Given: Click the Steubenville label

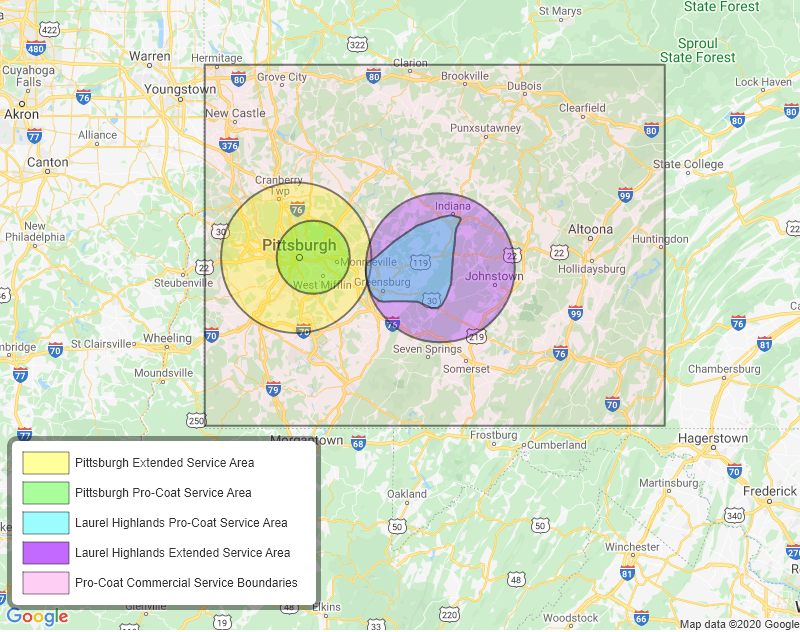Looking at the screenshot, I should (x=184, y=283).
